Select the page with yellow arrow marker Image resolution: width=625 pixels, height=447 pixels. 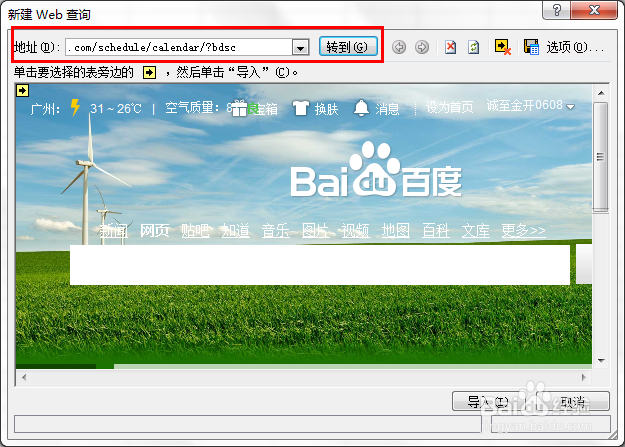(x=22, y=91)
